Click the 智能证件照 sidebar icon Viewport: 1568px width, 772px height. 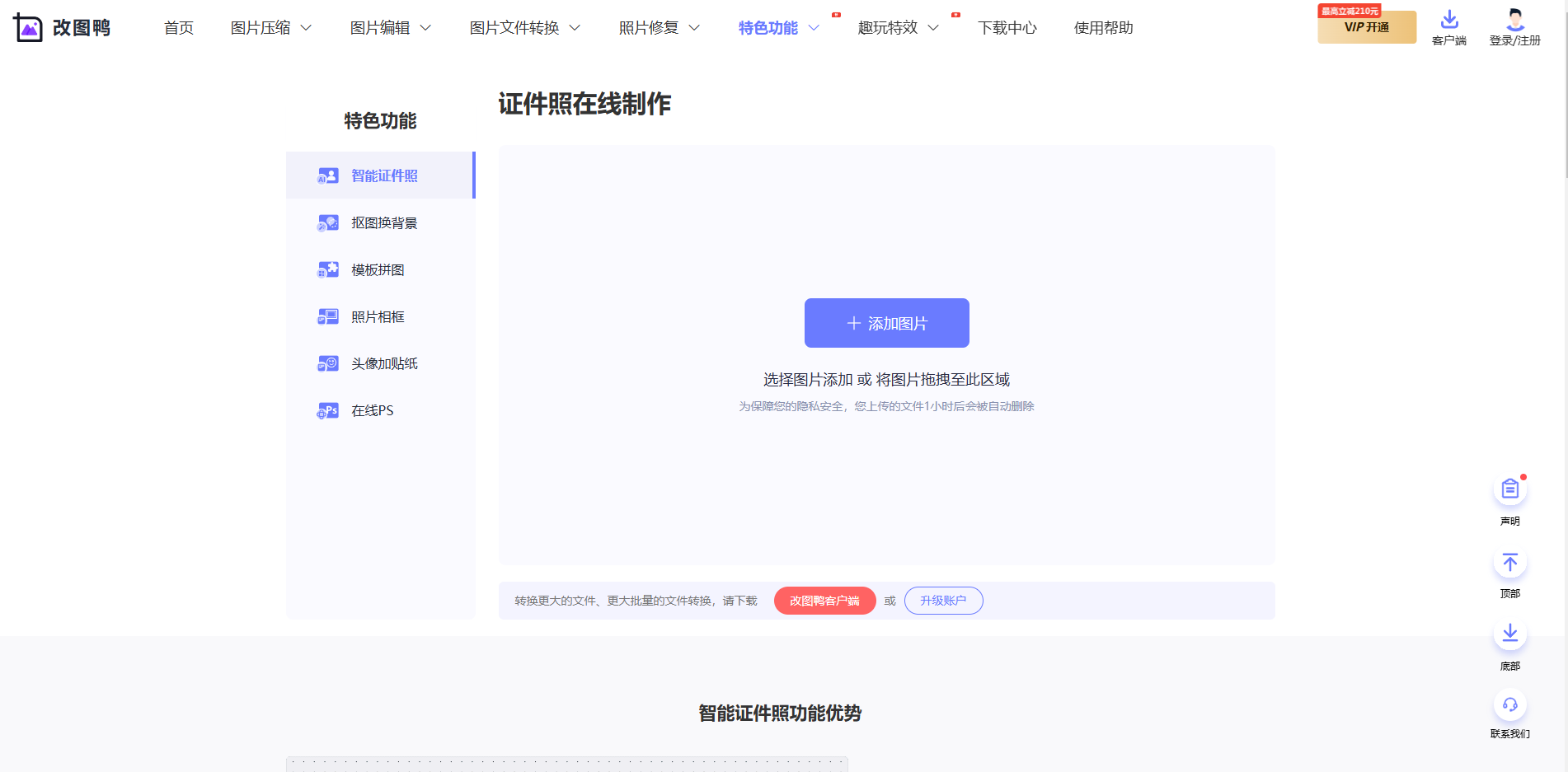[x=327, y=175]
